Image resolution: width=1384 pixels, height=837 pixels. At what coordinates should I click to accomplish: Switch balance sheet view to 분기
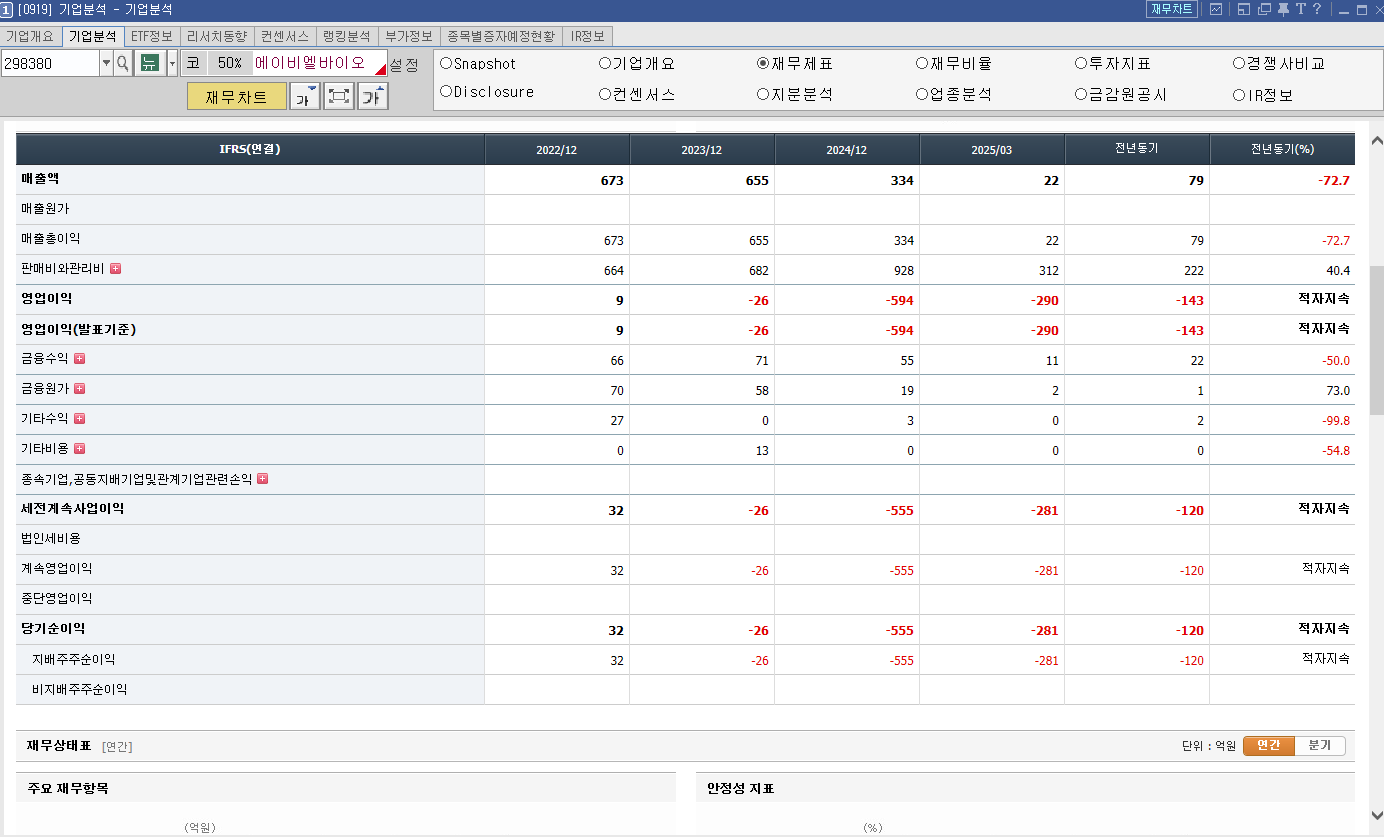(x=1320, y=746)
